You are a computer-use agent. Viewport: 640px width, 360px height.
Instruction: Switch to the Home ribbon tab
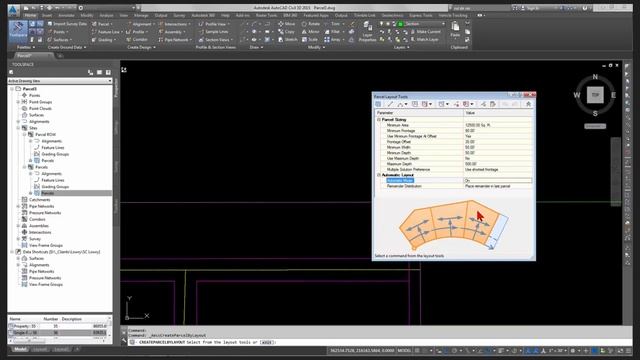(x=30, y=16)
